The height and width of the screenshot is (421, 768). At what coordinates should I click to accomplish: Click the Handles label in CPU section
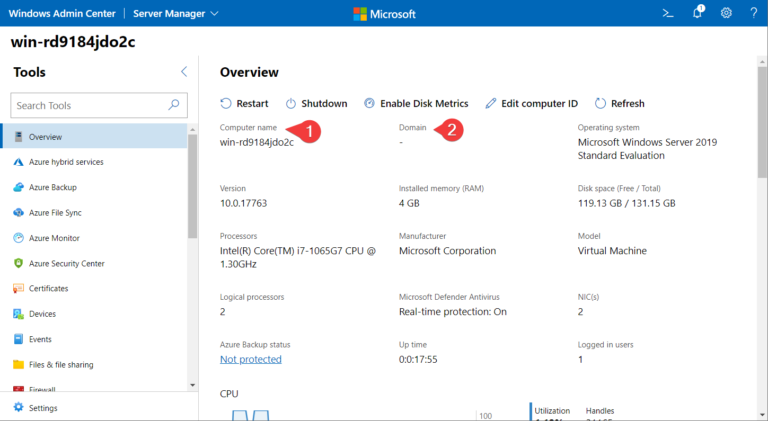tap(600, 411)
